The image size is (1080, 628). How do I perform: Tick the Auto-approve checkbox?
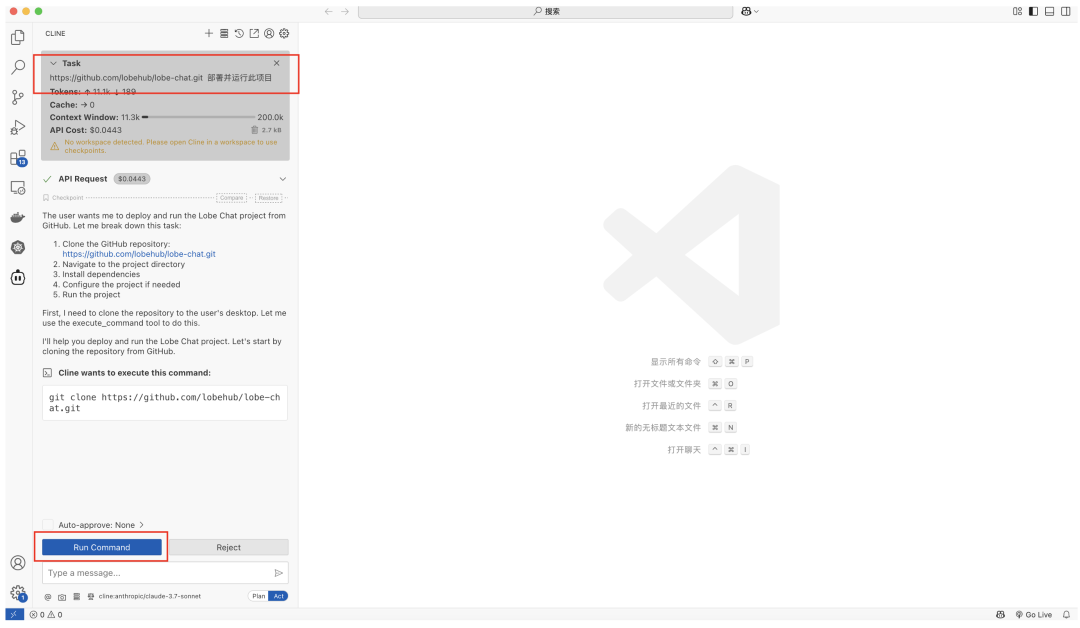click(48, 525)
